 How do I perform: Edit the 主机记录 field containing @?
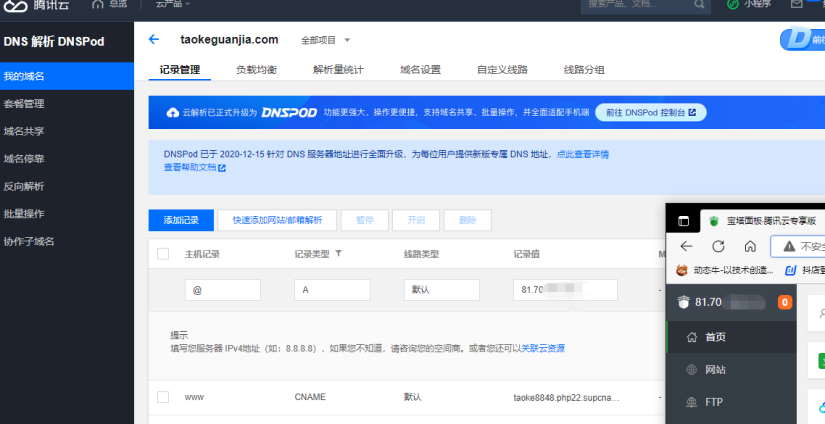223,290
